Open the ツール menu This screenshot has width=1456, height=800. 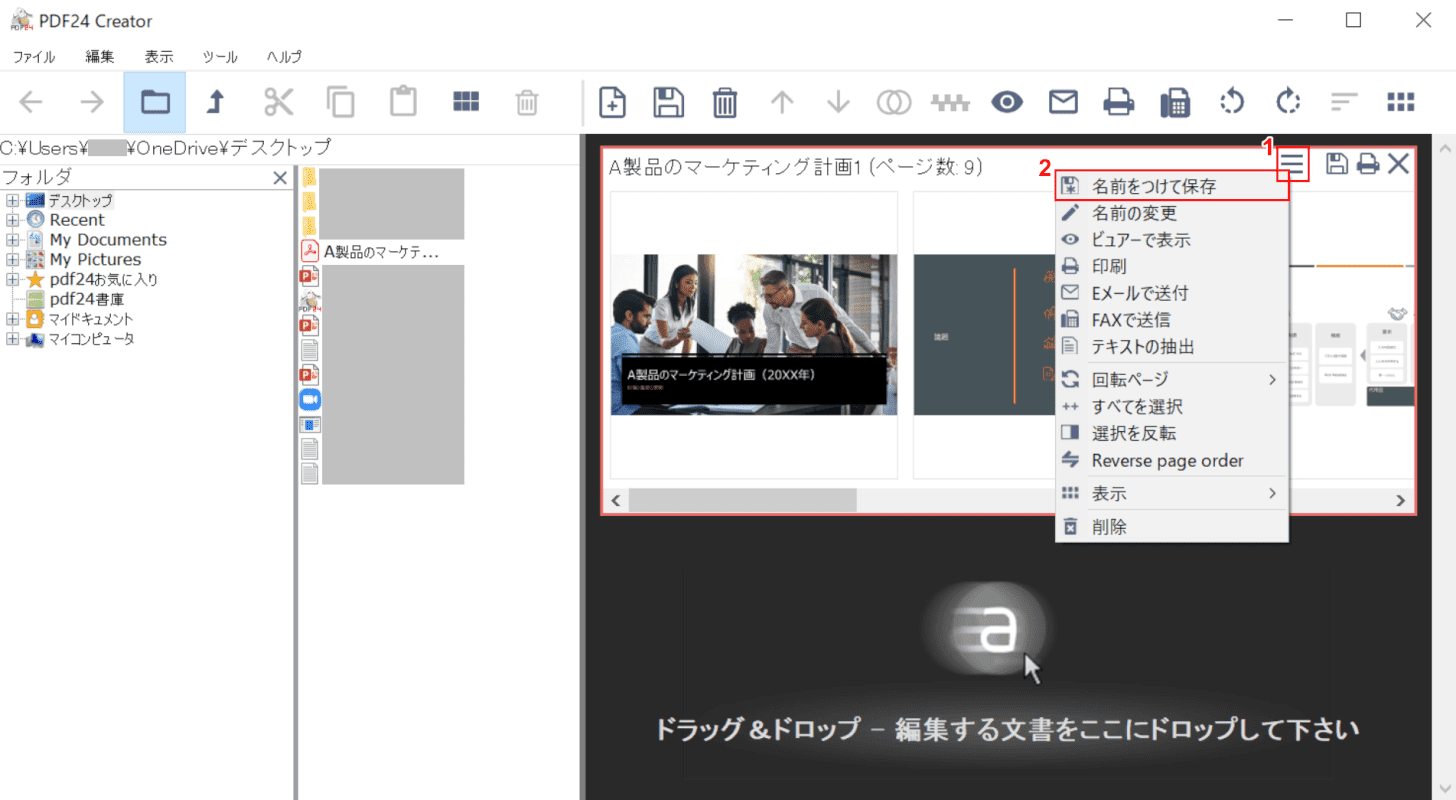click(x=220, y=57)
